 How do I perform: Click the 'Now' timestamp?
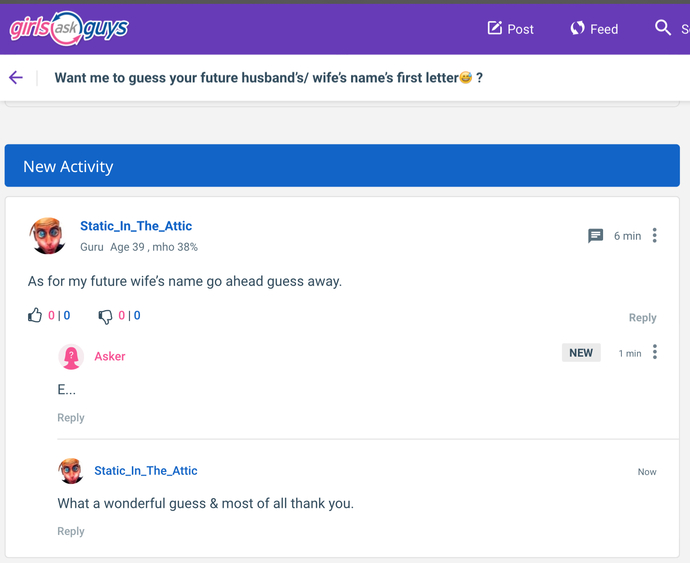(647, 472)
